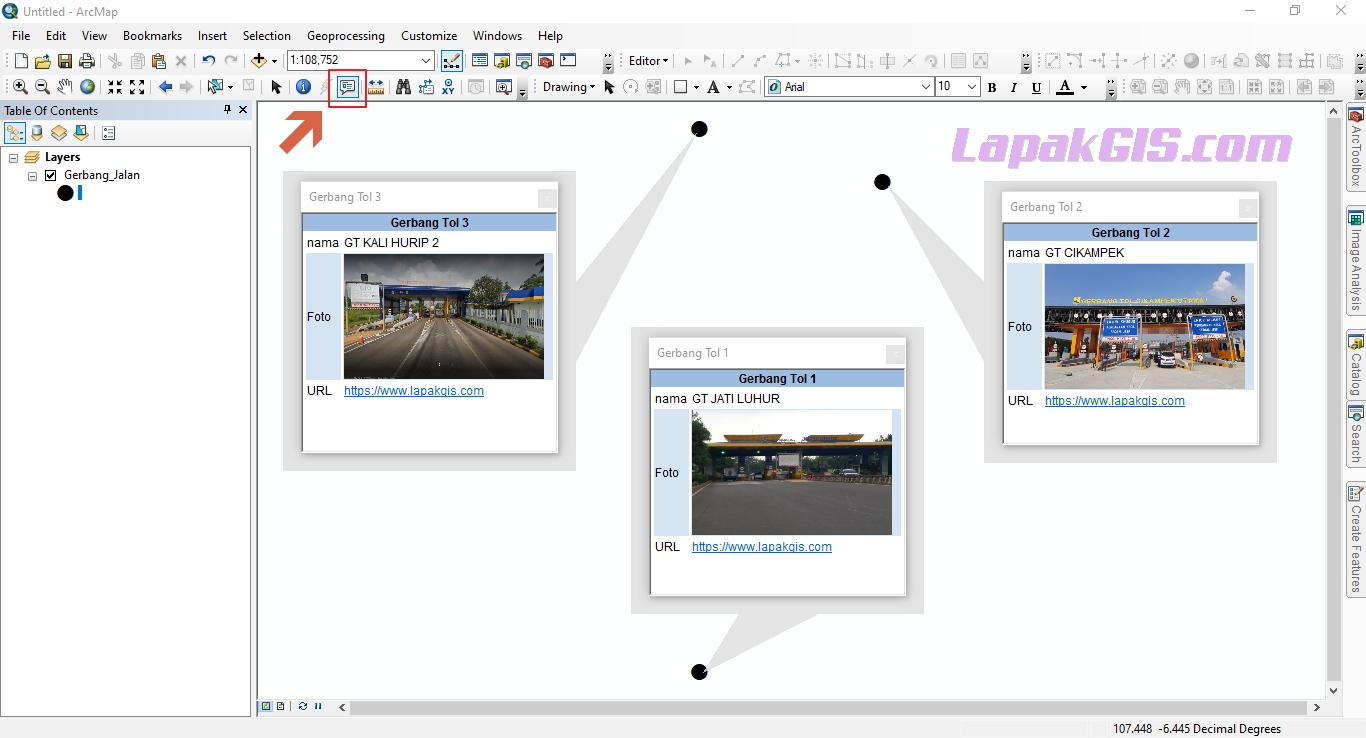Activate the Identify tool
Screen dimensions: 1366x738
pos(303,86)
